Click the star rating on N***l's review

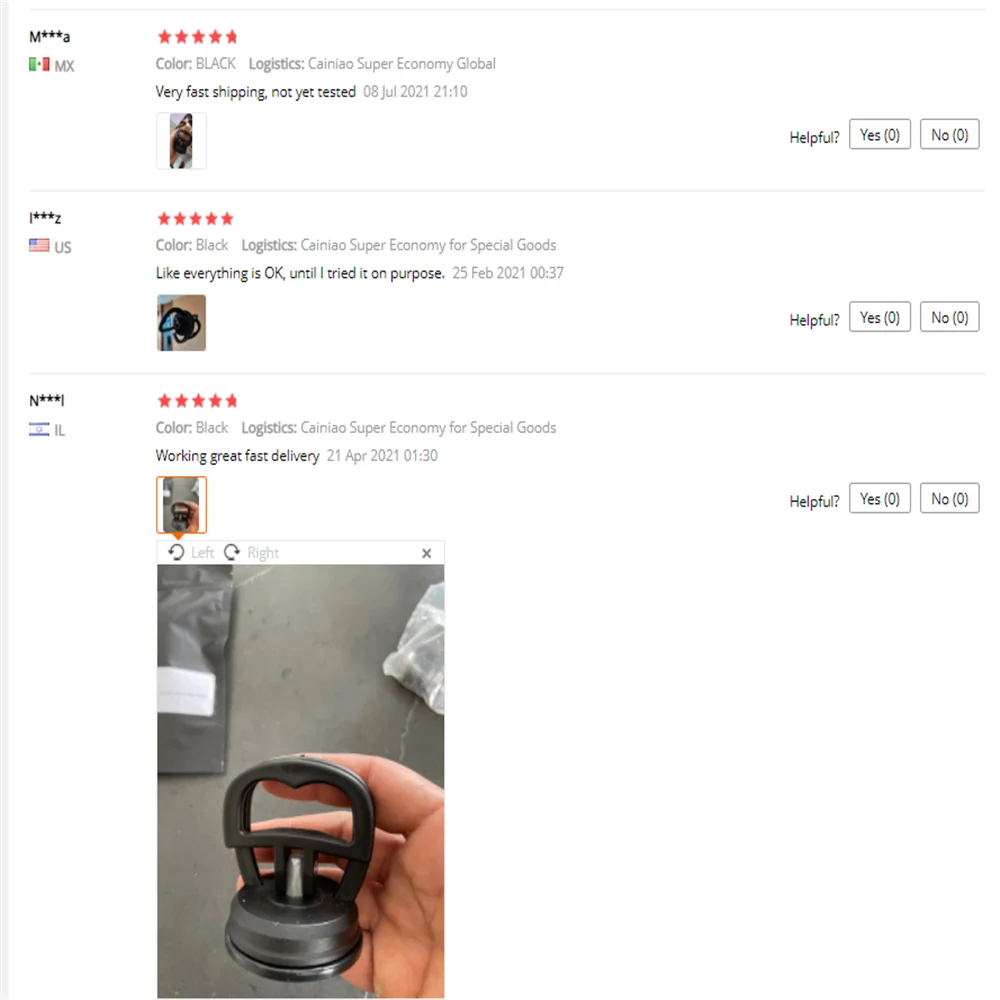tap(197, 401)
